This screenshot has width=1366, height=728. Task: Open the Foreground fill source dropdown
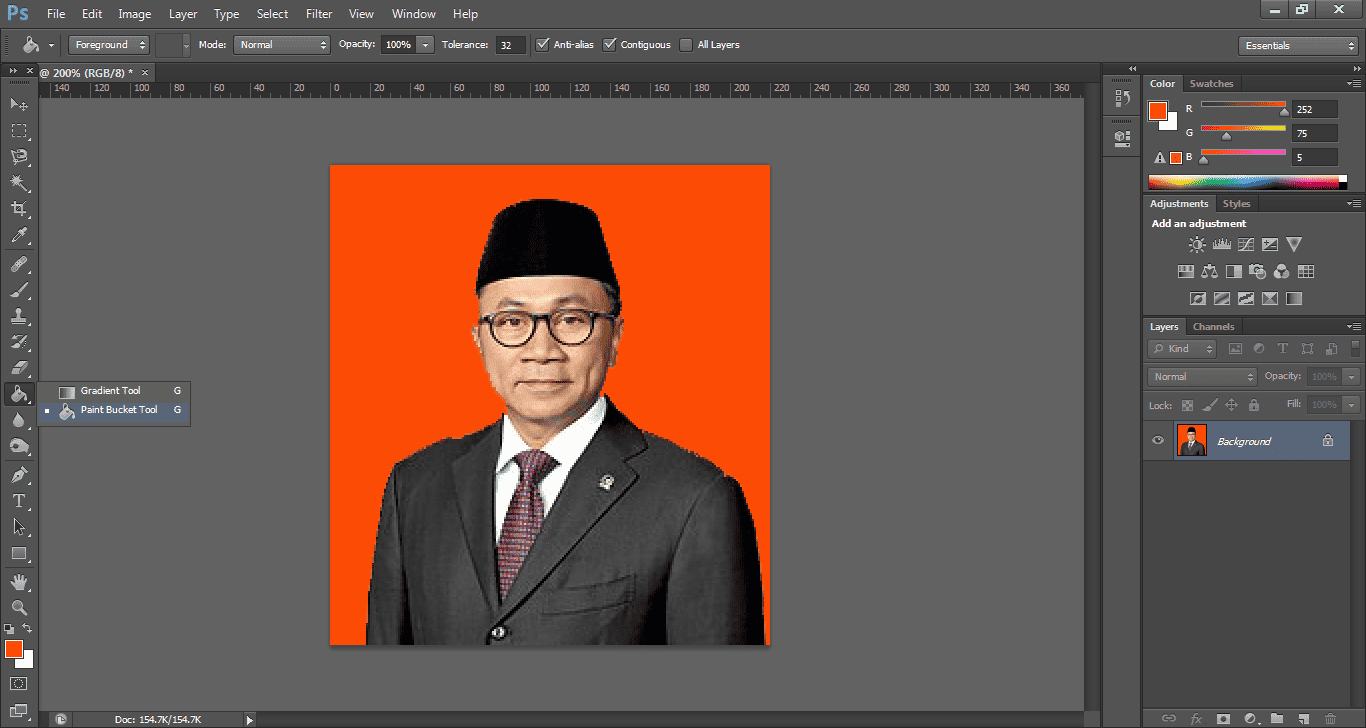[x=109, y=45]
